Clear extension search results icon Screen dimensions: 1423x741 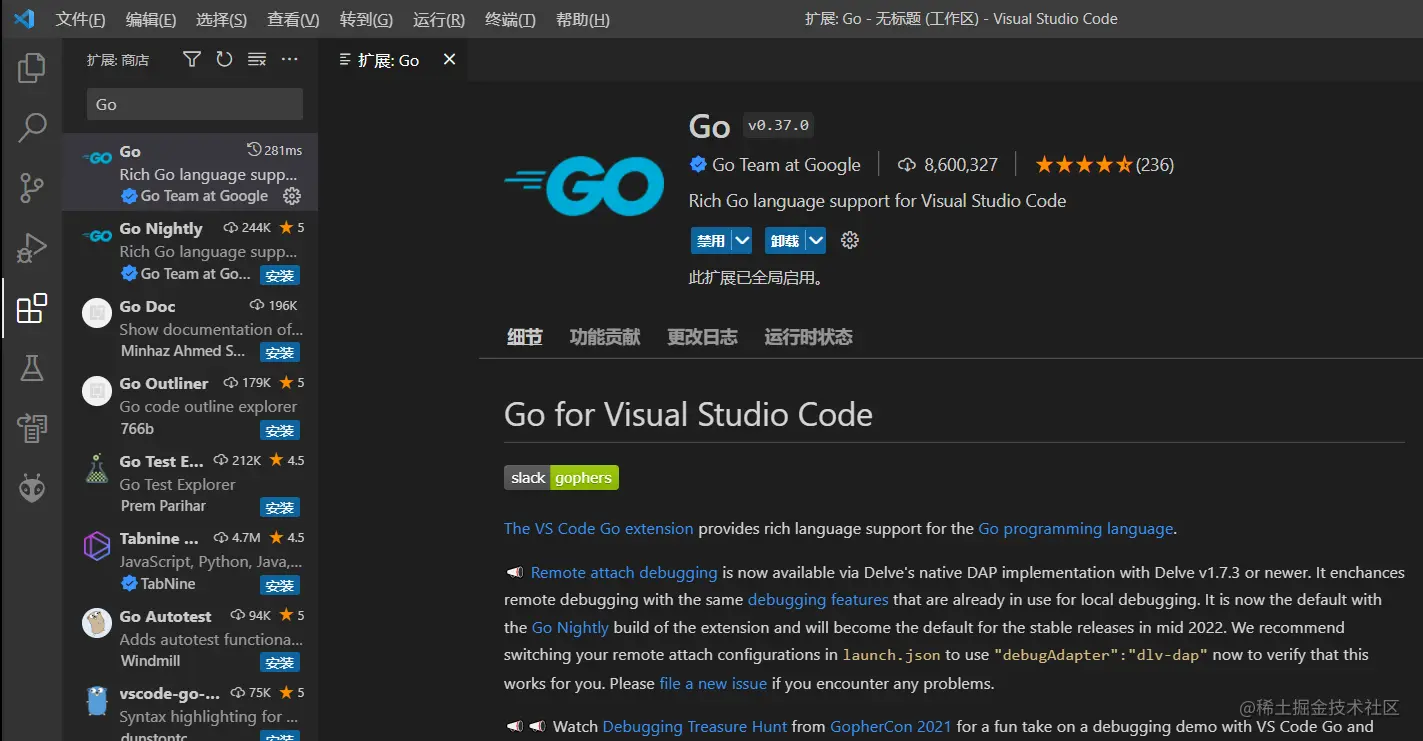point(257,60)
